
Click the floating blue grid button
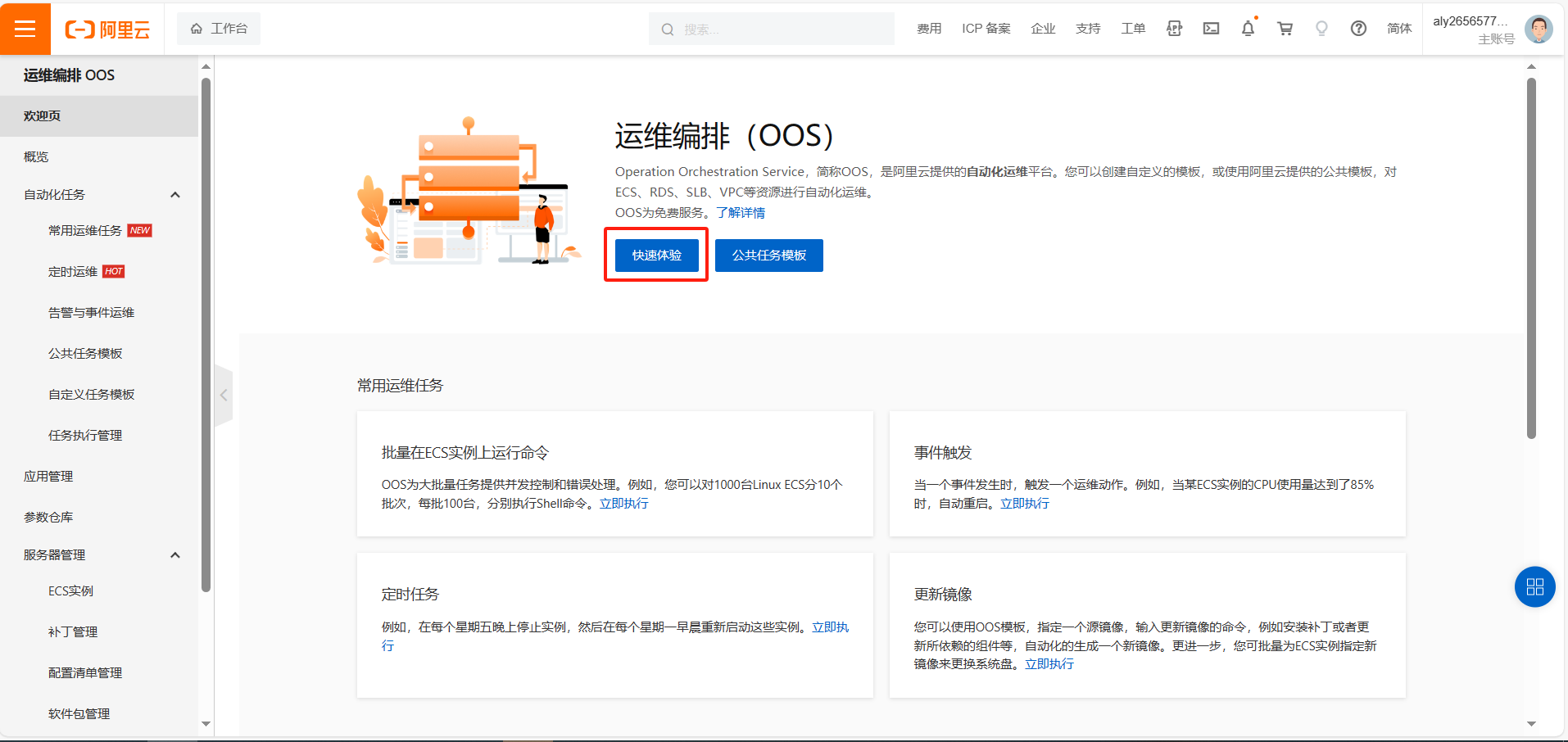pyautogui.click(x=1535, y=586)
